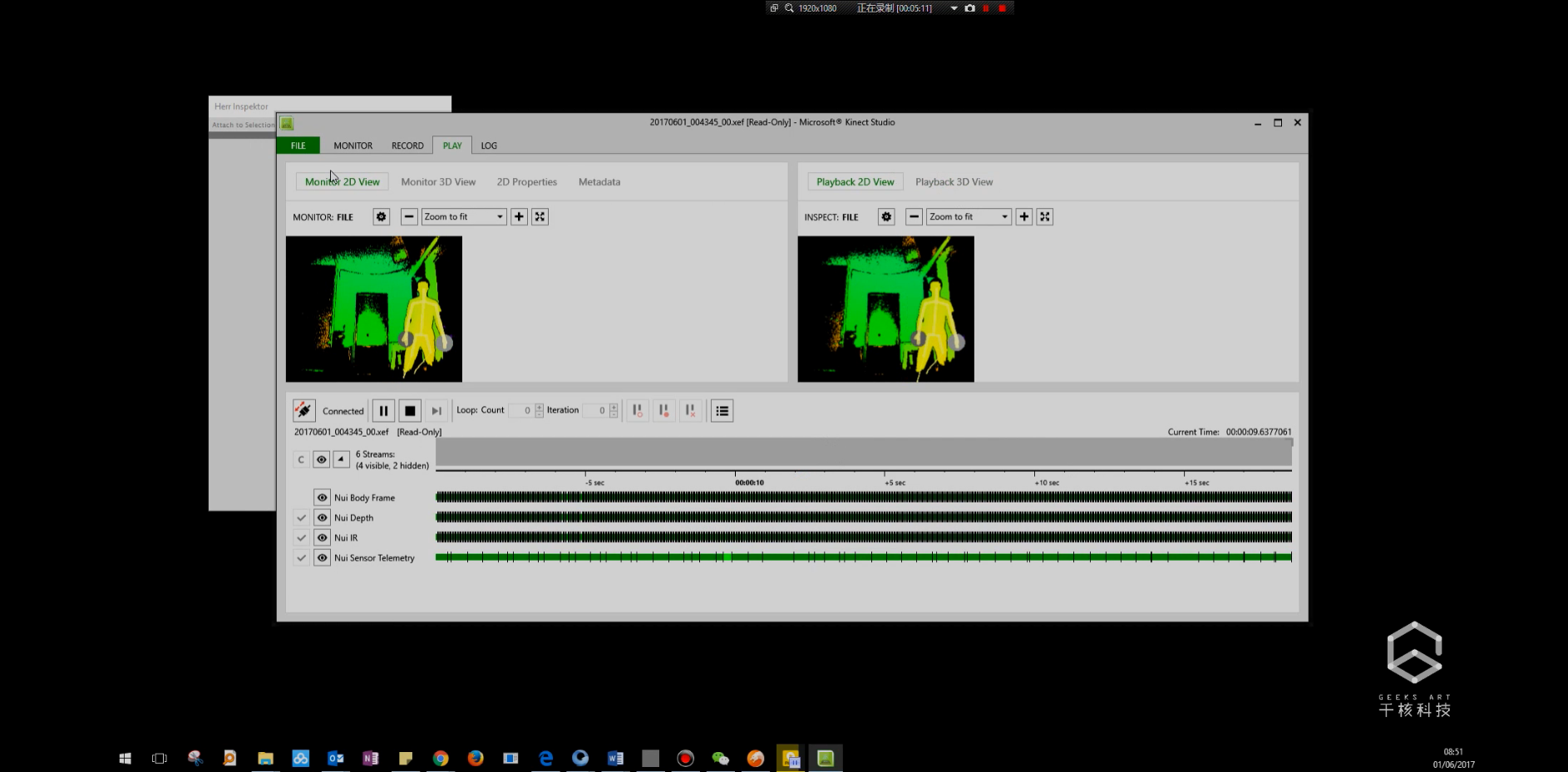This screenshot has height=772, width=1568.
Task: Increase the Iteration stepper
Action: coord(614,407)
